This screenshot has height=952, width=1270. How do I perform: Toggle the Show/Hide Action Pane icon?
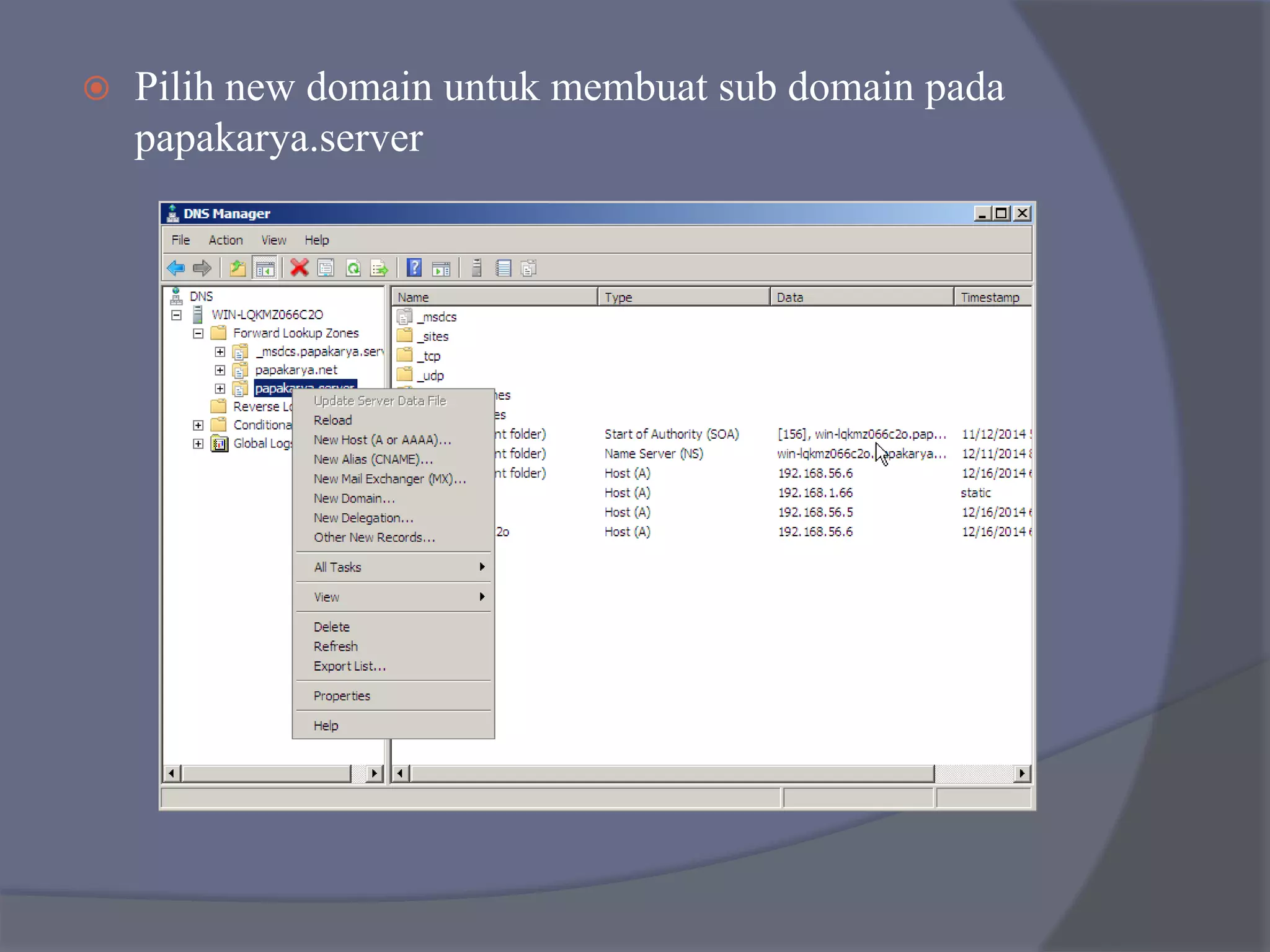pos(441,268)
